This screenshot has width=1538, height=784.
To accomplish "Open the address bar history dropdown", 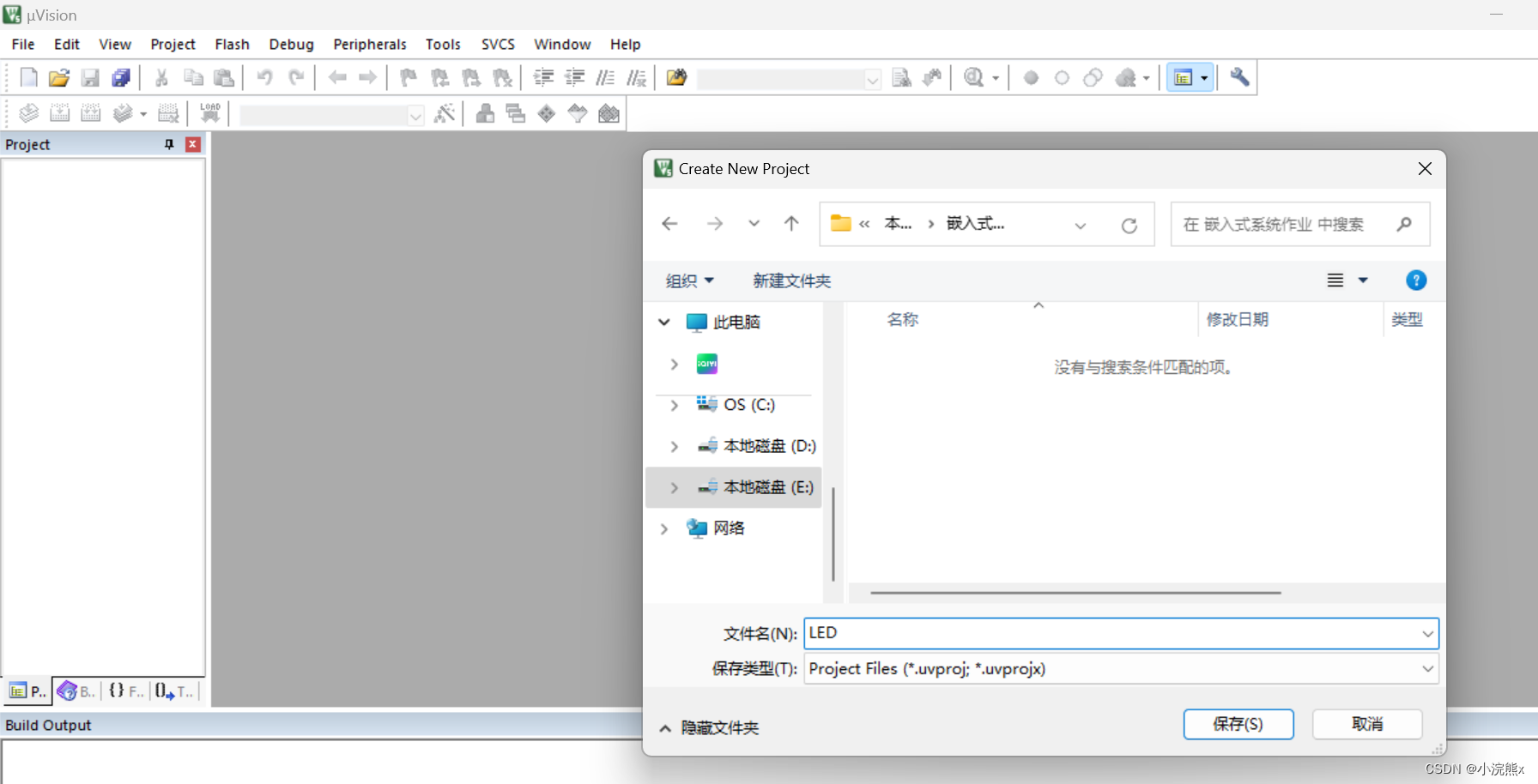I will [x=1081, y=226].
